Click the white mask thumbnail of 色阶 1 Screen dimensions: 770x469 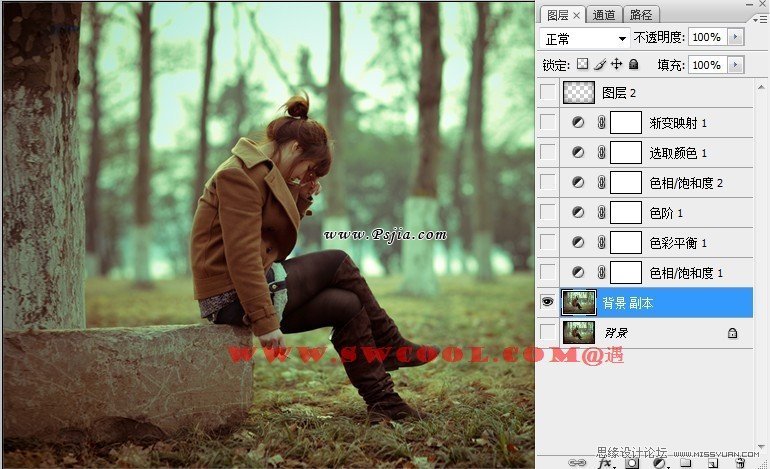point(626,212)
